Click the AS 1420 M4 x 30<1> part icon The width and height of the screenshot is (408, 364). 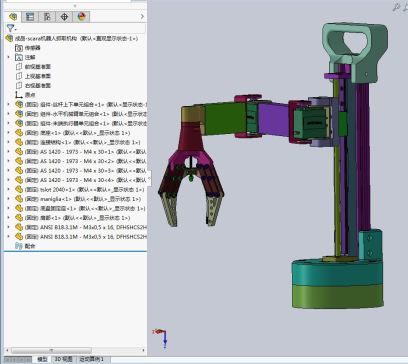tap(19, 152)
